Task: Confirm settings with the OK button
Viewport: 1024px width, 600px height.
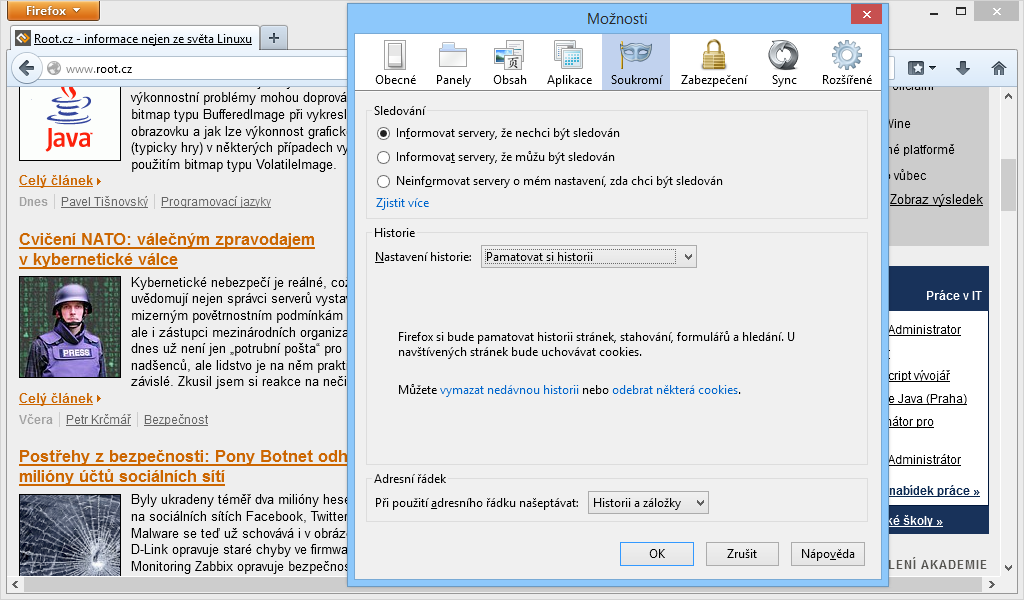Action: click(x=656, y=553)
